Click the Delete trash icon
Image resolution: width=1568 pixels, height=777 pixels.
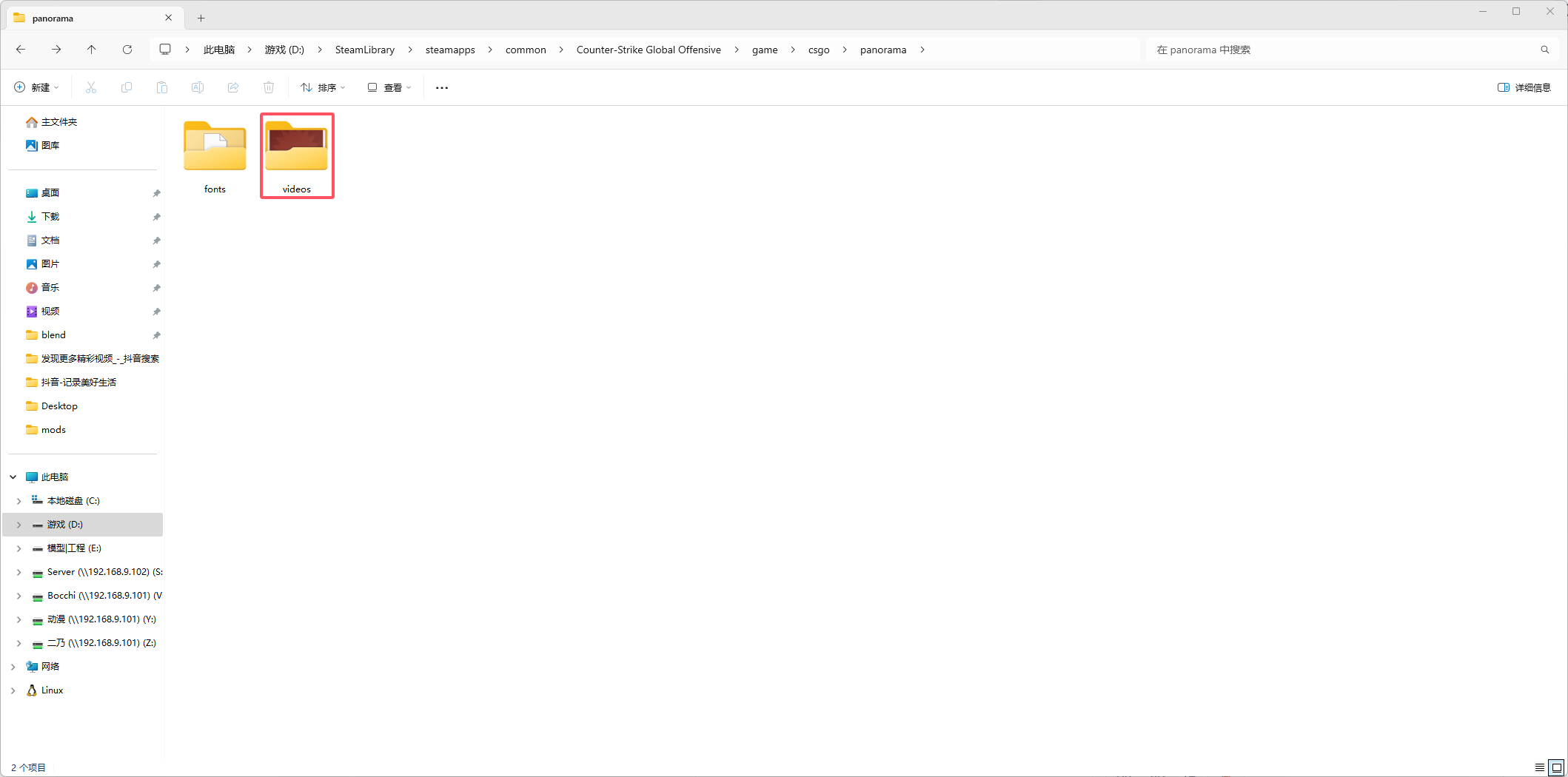click(269, 87)
